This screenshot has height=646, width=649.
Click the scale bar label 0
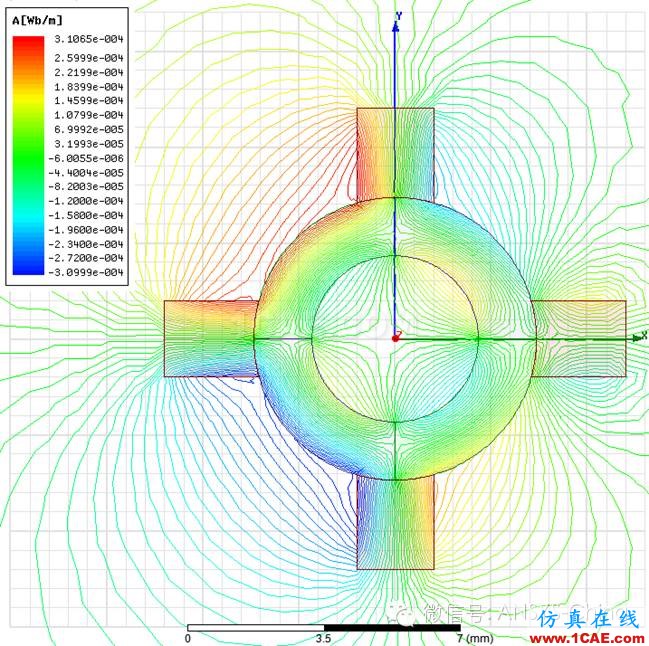tap(188, 639)
